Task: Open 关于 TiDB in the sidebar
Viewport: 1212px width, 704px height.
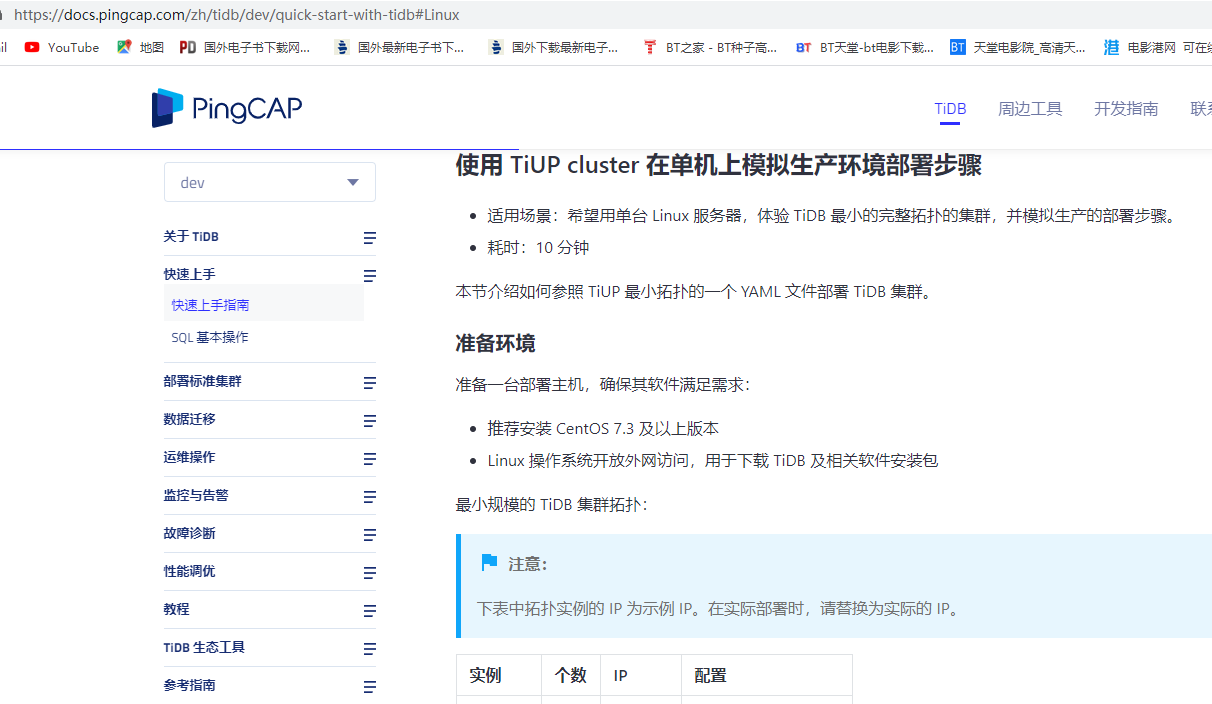Action: (191, 237)
